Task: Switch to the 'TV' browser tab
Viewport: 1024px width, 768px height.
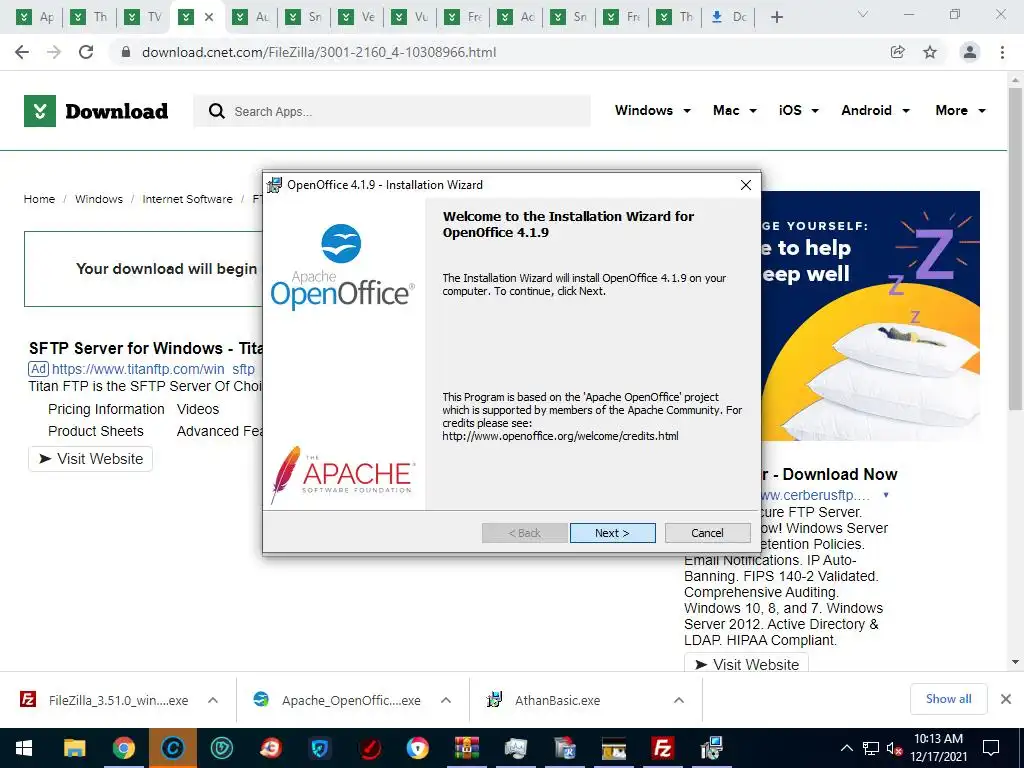Action: [x=143, y=17]
